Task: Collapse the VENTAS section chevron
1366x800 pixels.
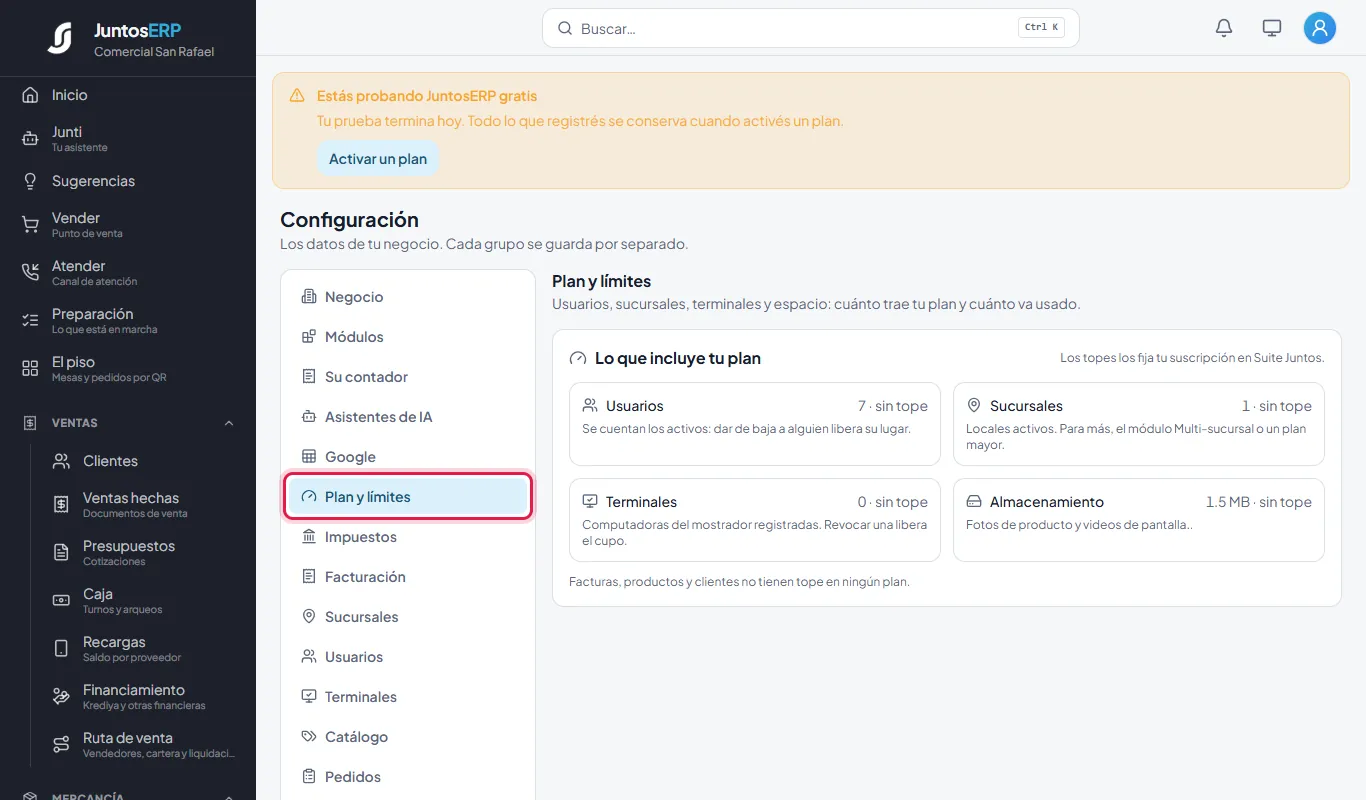Action: pos(229,423)
